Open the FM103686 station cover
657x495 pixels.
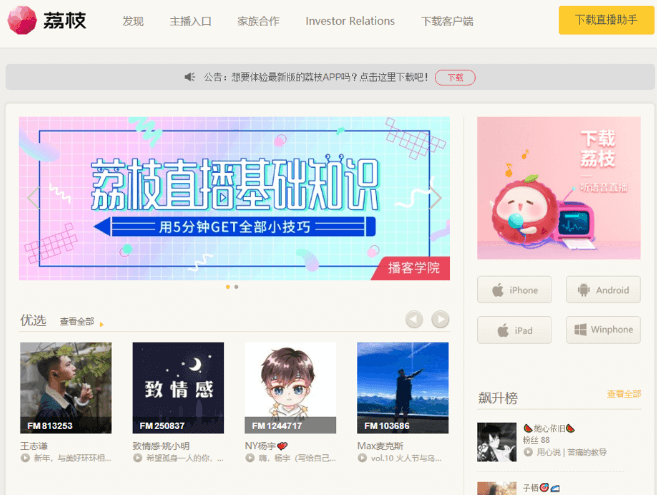(403, 388)
